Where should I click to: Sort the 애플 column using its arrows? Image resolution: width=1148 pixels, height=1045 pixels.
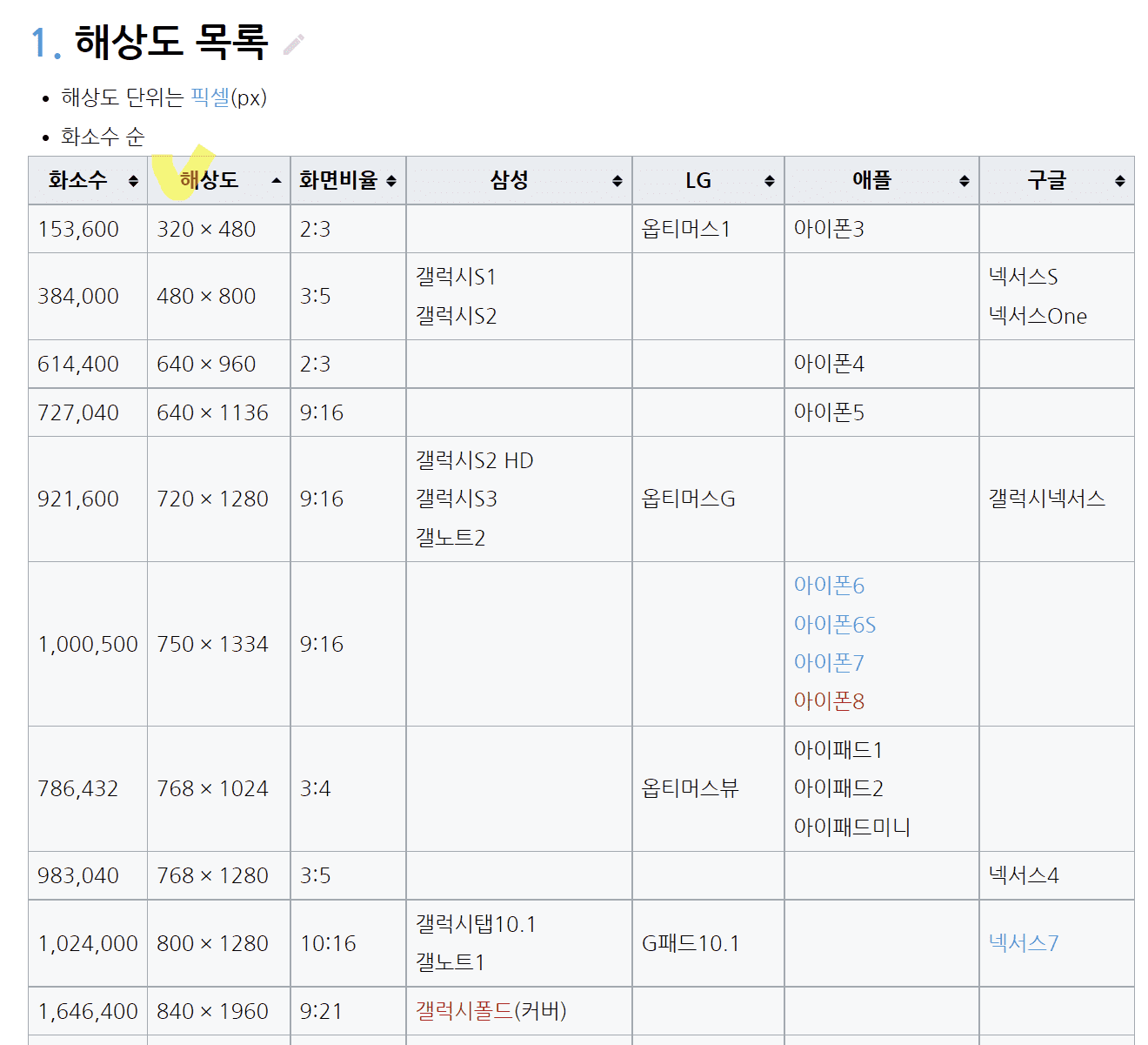[x=964, y=181]
